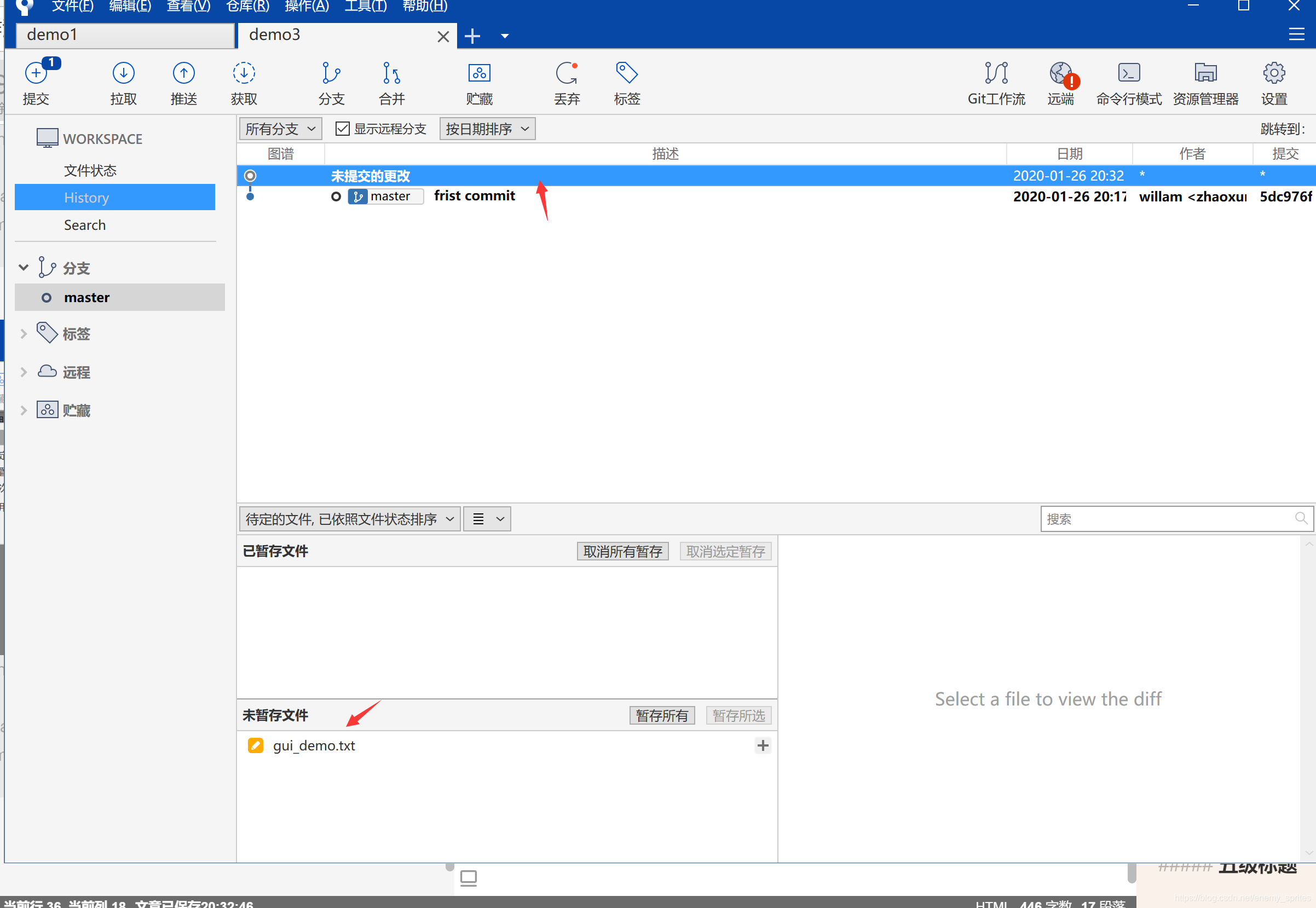Open the 仓库(R) menu
This screenshot has height=908, width=1316.
pyautogui.click(x=247, y=6)
